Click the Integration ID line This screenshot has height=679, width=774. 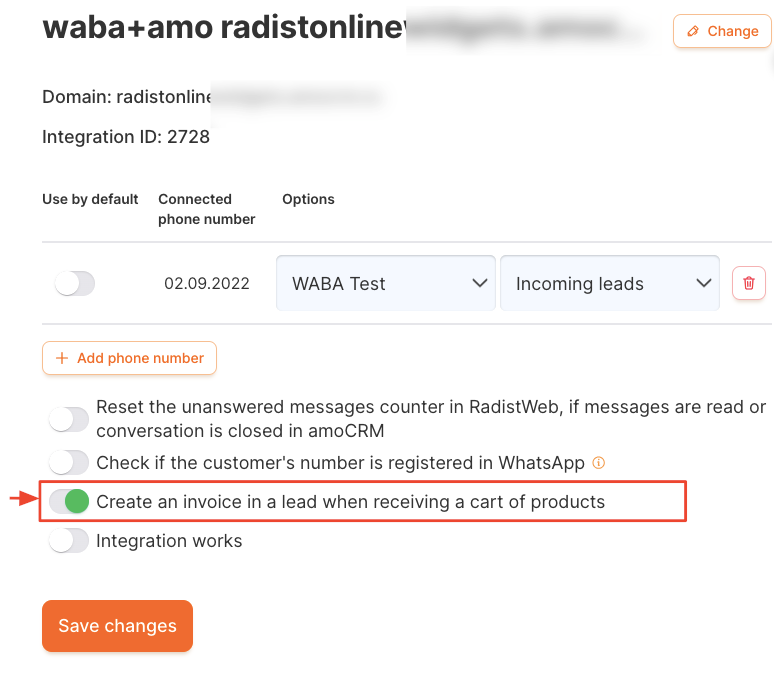126,137
